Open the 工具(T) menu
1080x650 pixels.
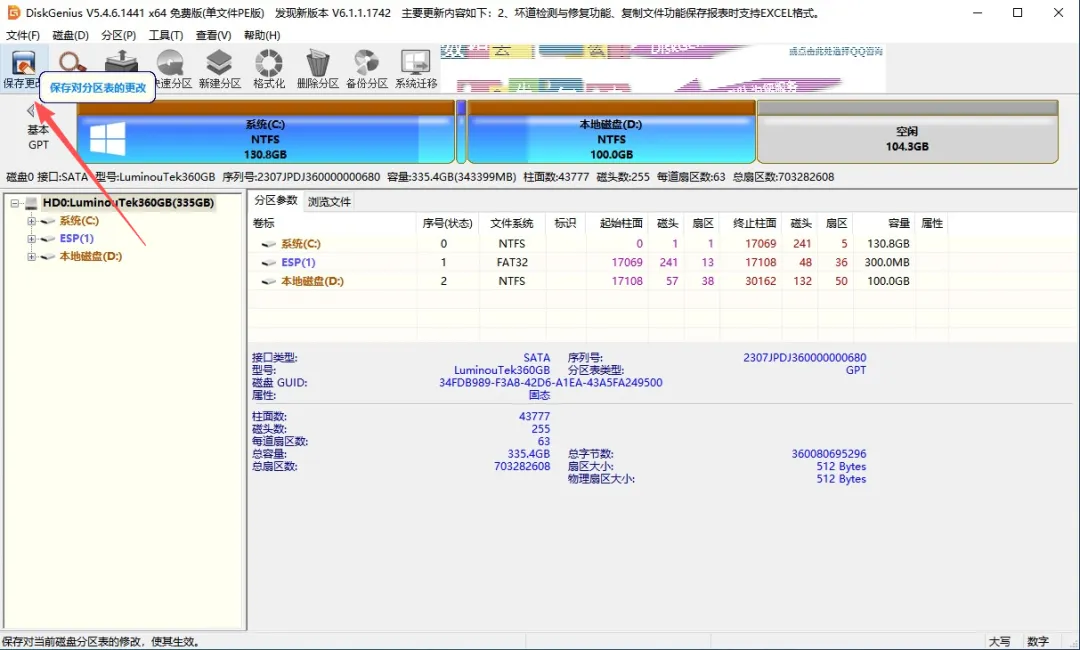[x=166, y=35]
